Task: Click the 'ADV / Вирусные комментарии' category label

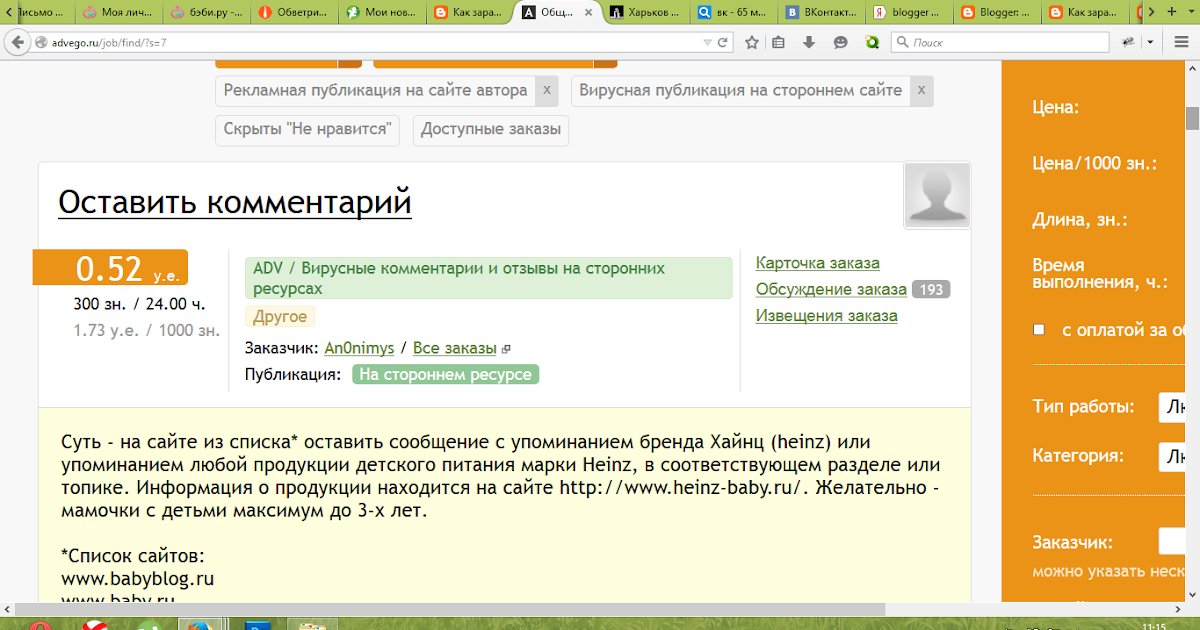Action: tap(488, 278)
